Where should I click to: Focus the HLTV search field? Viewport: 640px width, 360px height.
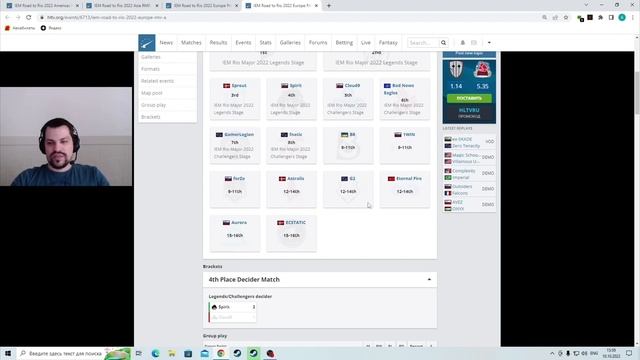423,42
